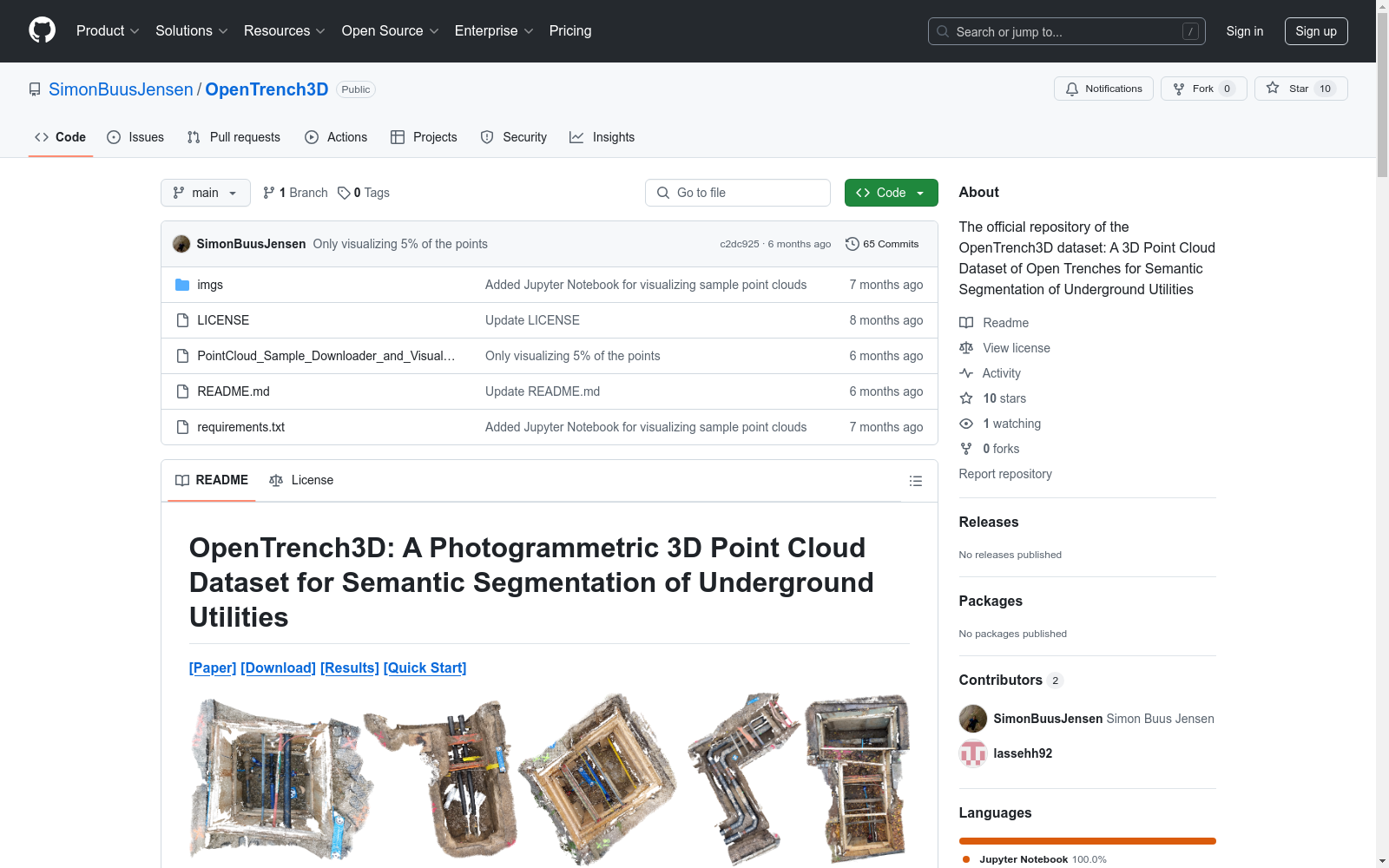
Task: Open the GitHub homepage logo
Action: click(42, 30)
